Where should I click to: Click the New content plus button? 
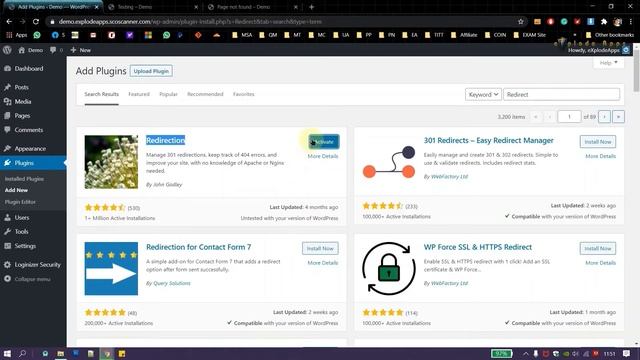click(80, 50)
